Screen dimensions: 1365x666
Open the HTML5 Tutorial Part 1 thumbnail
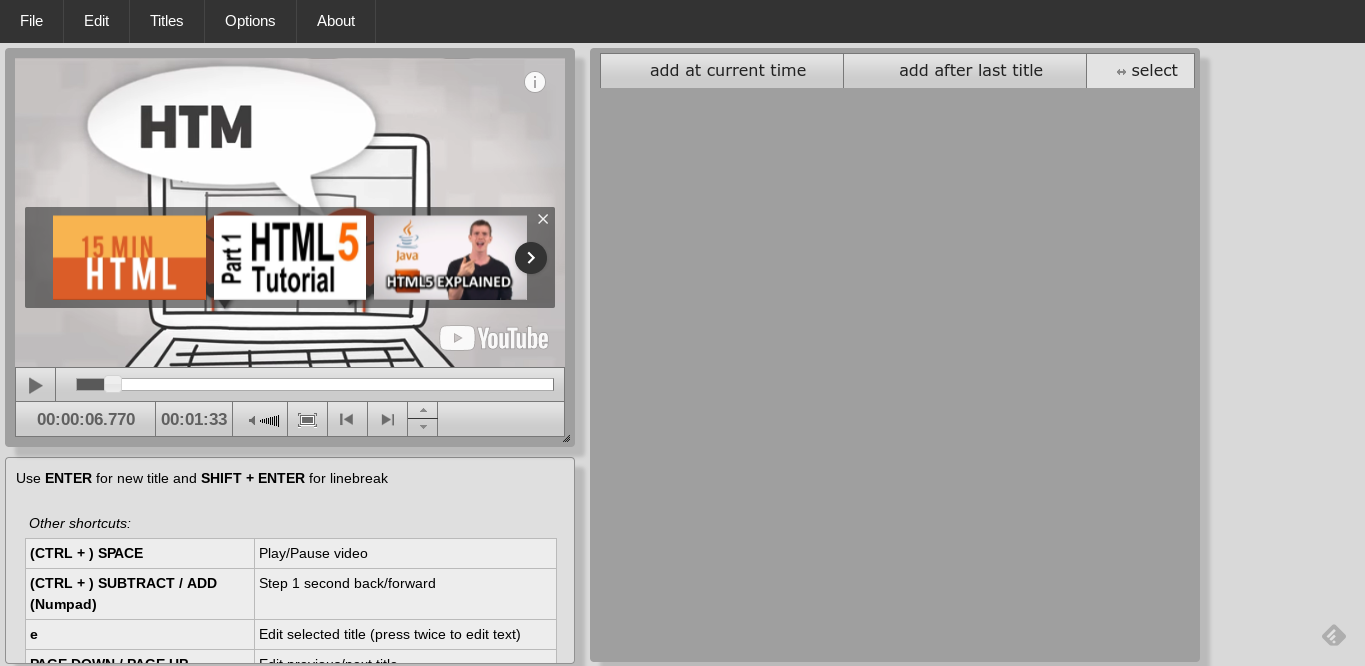tap(290, 257)
